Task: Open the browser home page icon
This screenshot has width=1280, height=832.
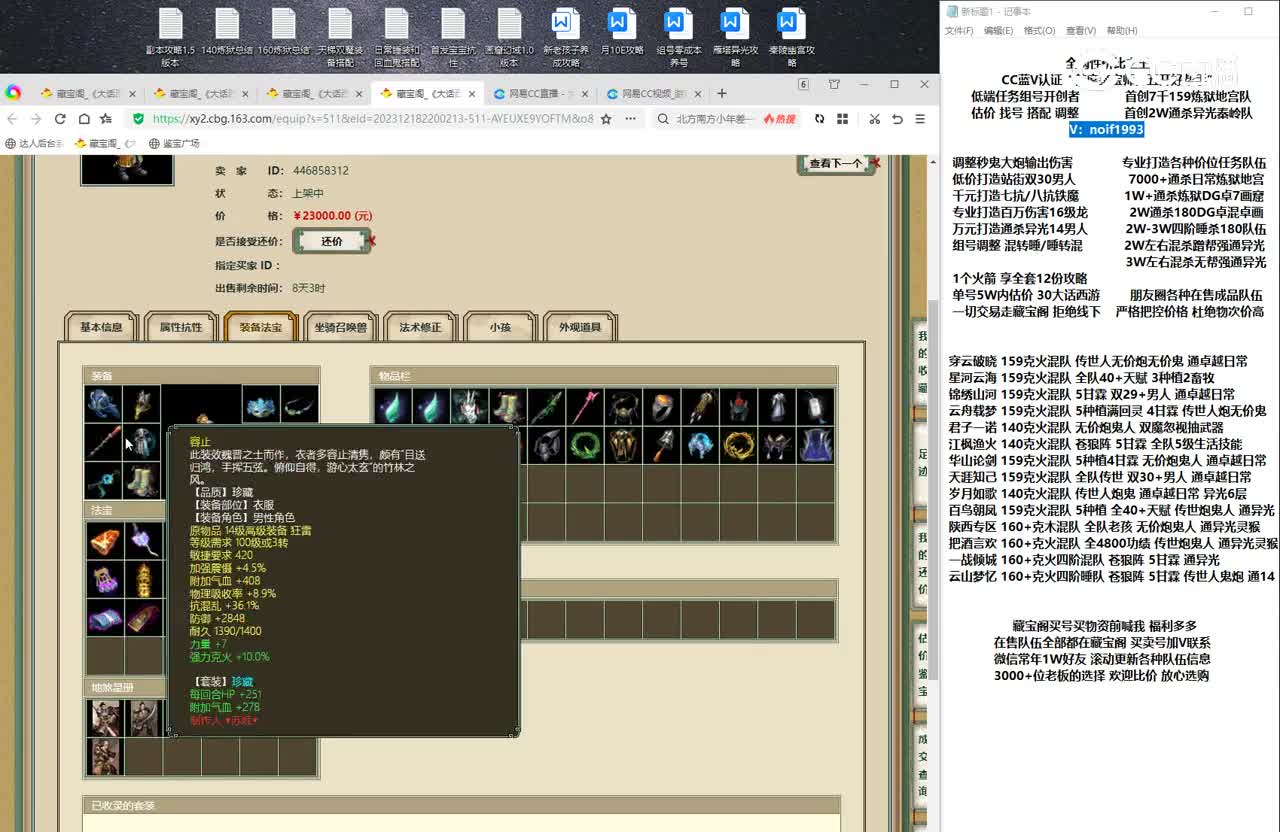Action: [x=83, y=119]
